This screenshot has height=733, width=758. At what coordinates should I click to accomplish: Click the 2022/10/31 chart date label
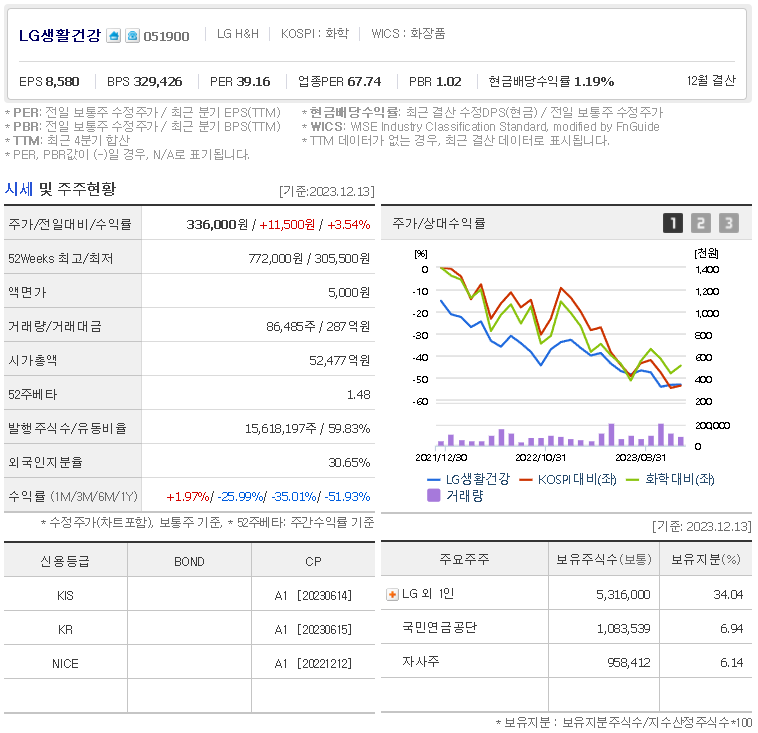point(540,457)
